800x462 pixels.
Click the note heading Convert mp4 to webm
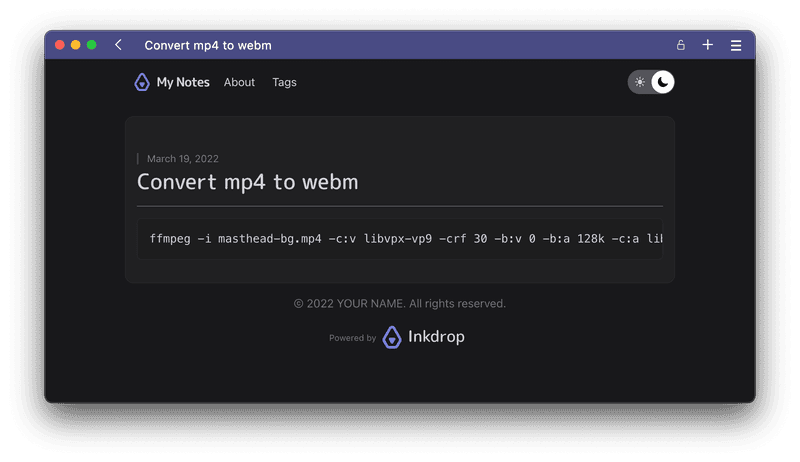tap(247, 182)
